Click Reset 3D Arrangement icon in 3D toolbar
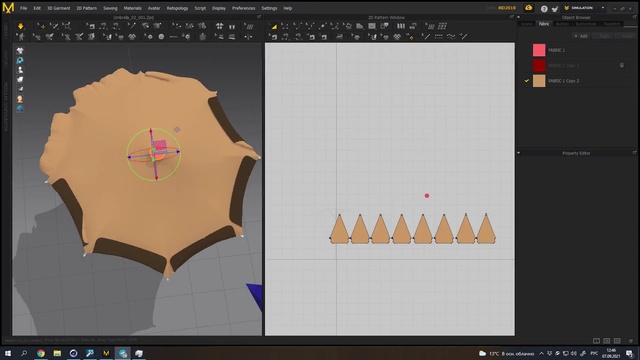 click(x=232, y=26)
